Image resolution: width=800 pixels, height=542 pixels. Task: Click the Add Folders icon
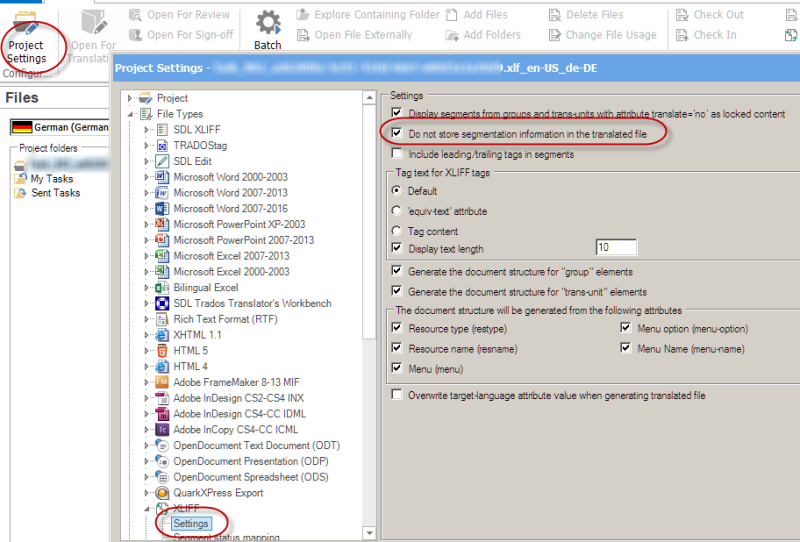pyautogui.click(x=452, y=35)
